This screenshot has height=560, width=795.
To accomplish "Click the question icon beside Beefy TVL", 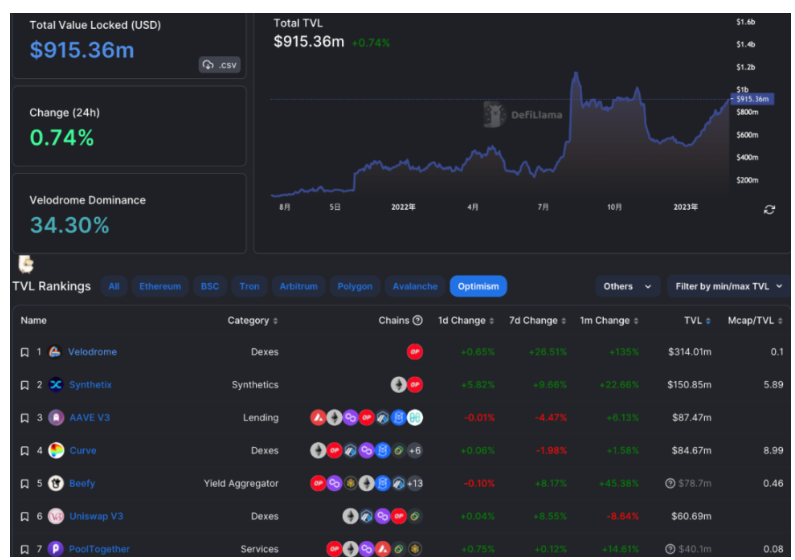I will 670,483.
